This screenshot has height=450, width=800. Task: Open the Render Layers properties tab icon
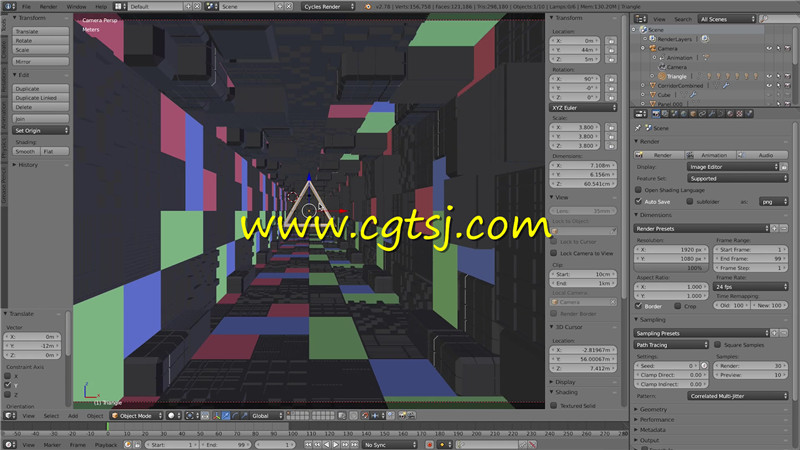665,114
